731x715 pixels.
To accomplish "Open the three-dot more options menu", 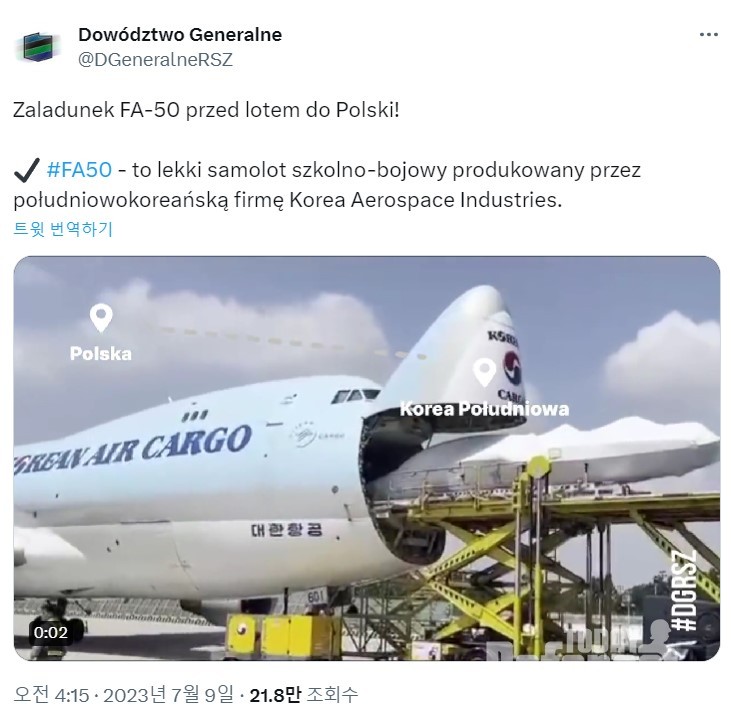I will coord(709,35).
